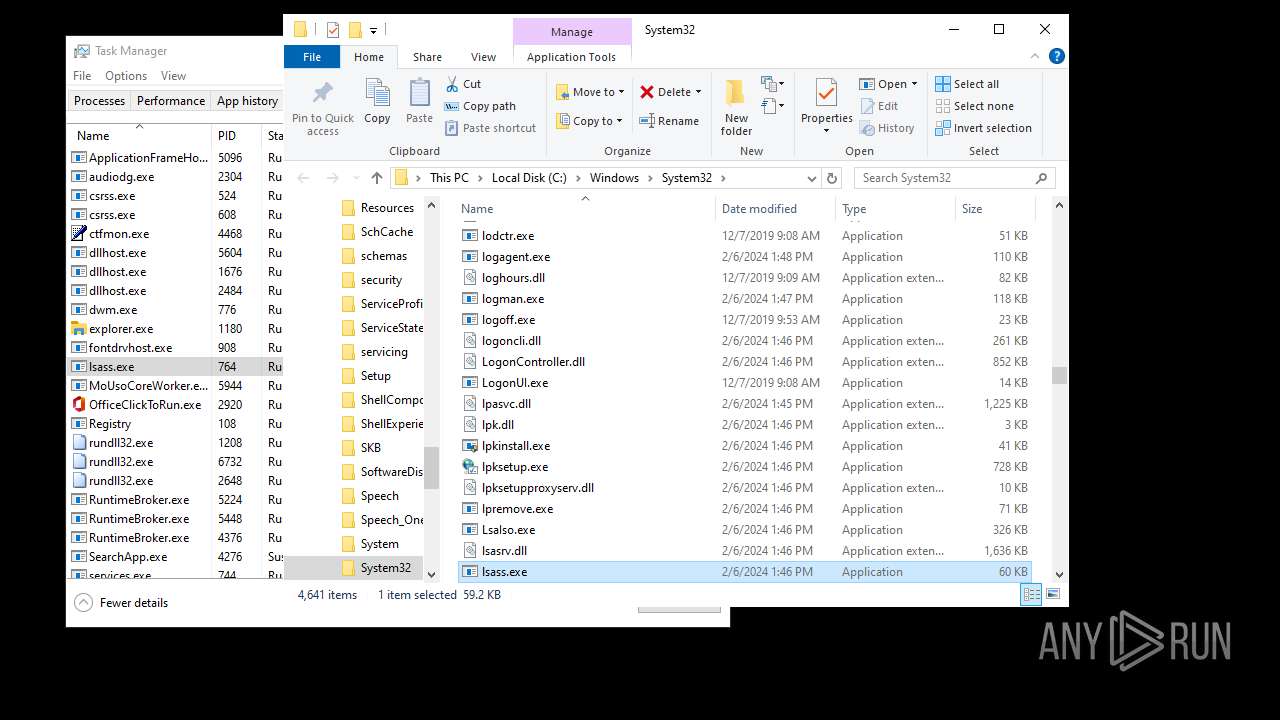Select logoff.exe in the file list
The height and width of the screenshot is (720, 1280).
(x=746, y=320)
